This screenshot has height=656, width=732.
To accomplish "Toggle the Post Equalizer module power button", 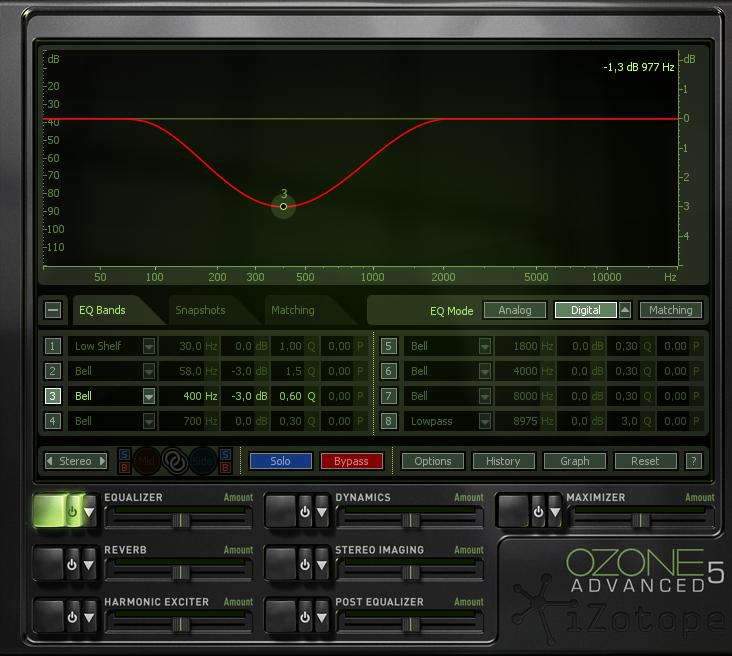I will coord(305,617).
